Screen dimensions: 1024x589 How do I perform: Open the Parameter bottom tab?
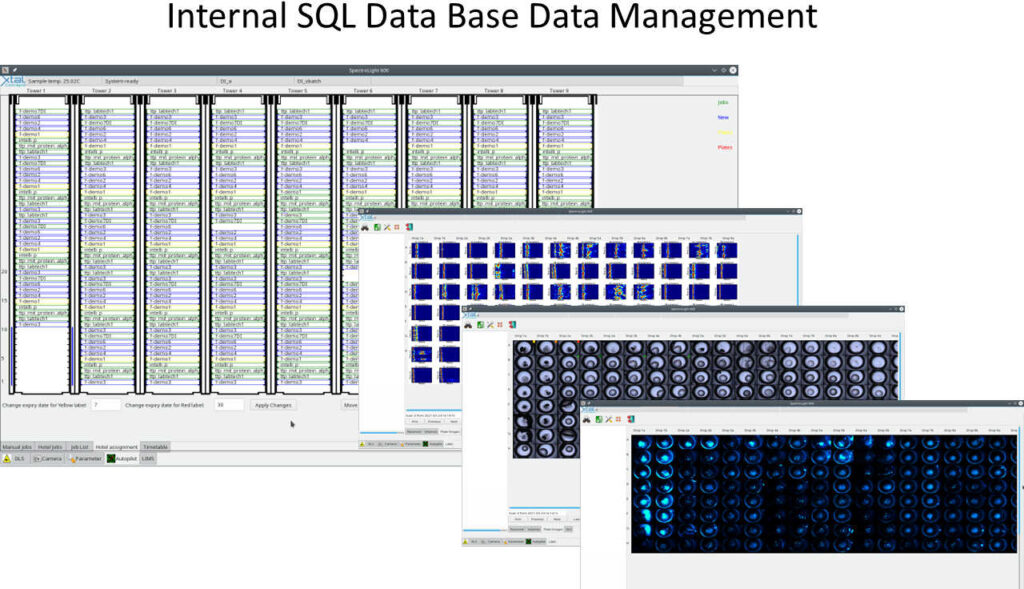click(85, 458)
